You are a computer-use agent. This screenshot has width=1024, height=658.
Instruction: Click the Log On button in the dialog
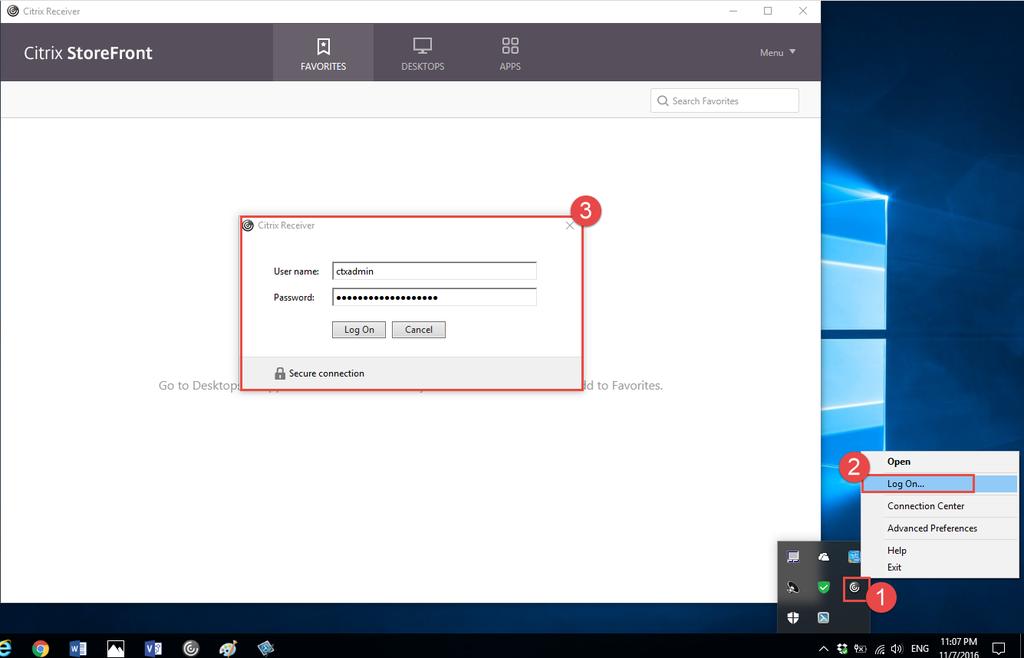coord(359,330)
